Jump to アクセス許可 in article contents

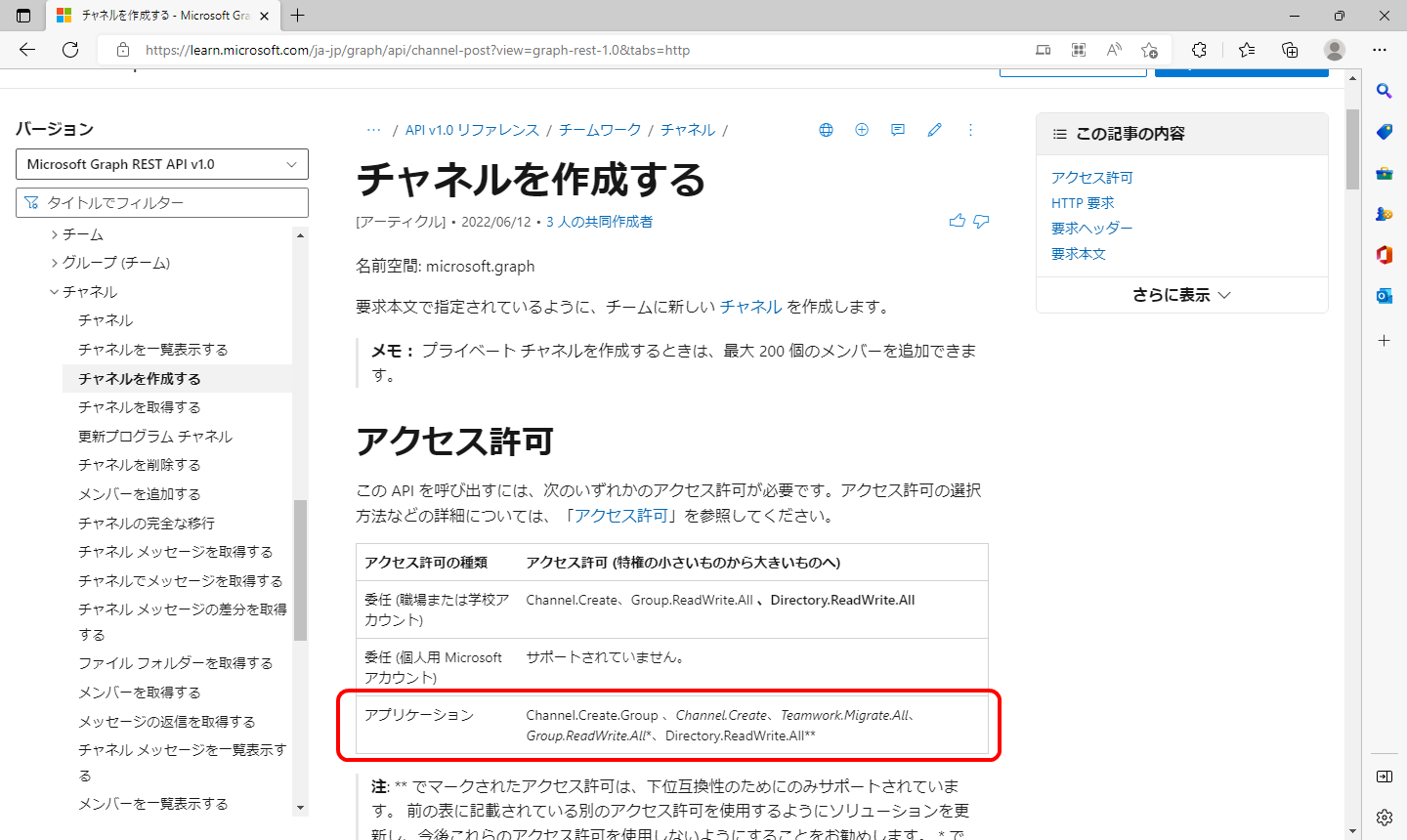tap(1092, 178)
